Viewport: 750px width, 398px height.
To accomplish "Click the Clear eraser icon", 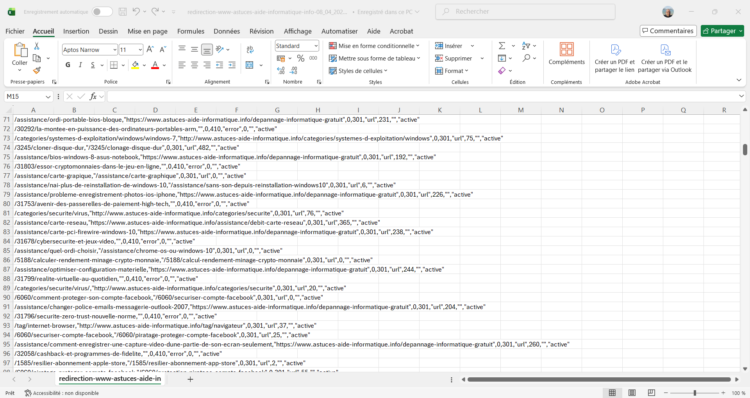I will click(502, 71).
